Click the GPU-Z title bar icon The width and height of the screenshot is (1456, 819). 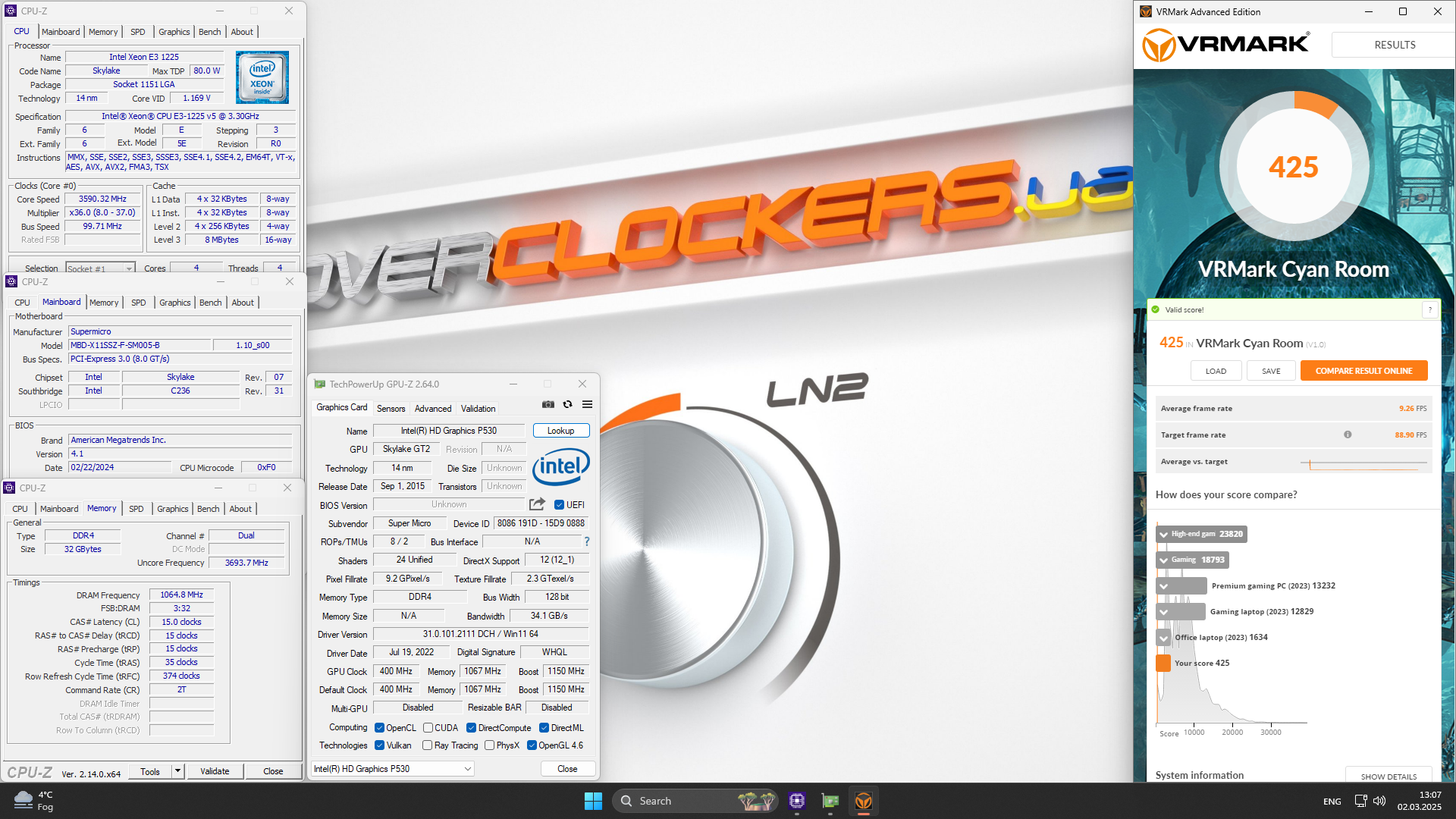pos(320,384)
